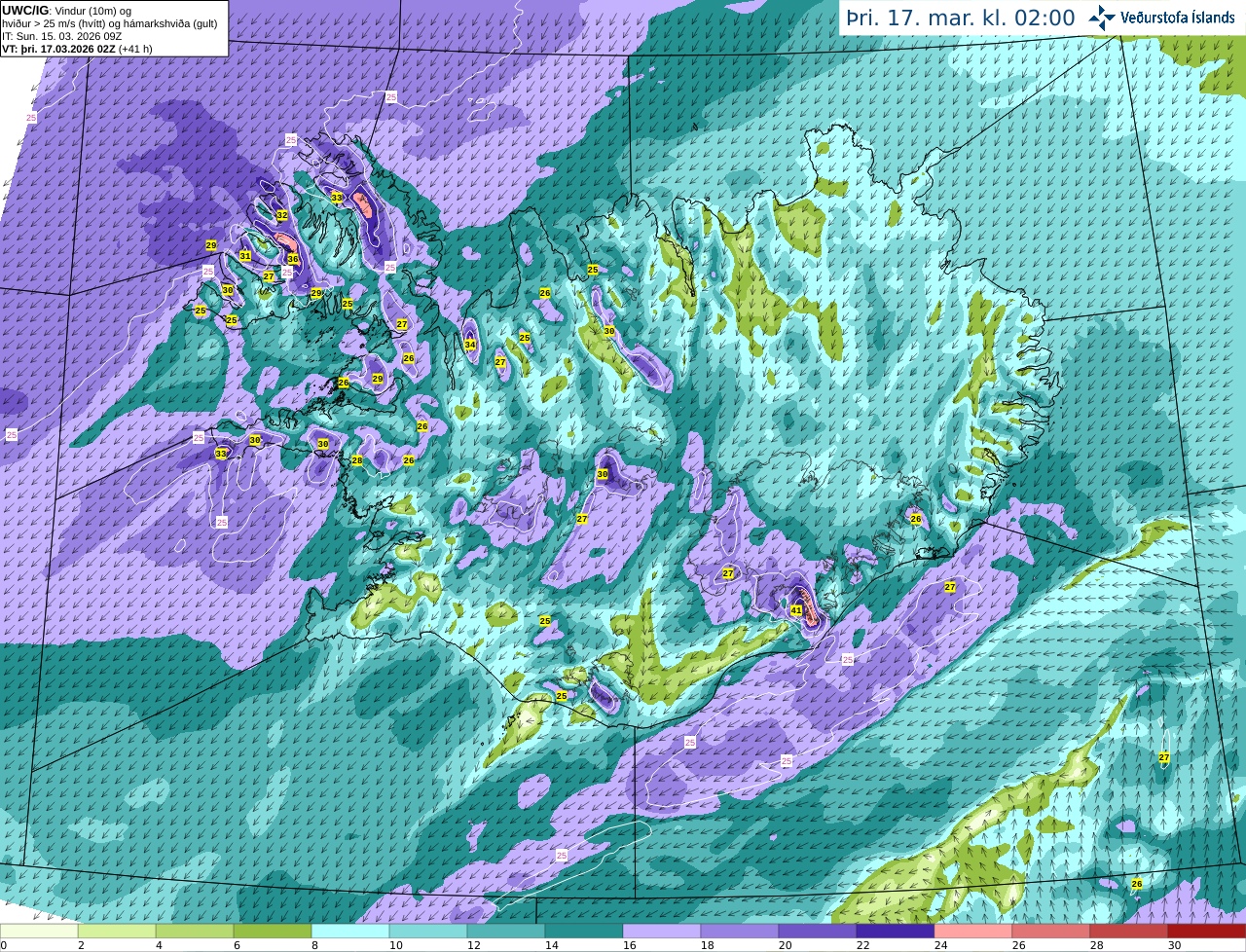Click the hviður > 25 m/s description line
This screenshot has width=1246, height=952.
(109, 23)
